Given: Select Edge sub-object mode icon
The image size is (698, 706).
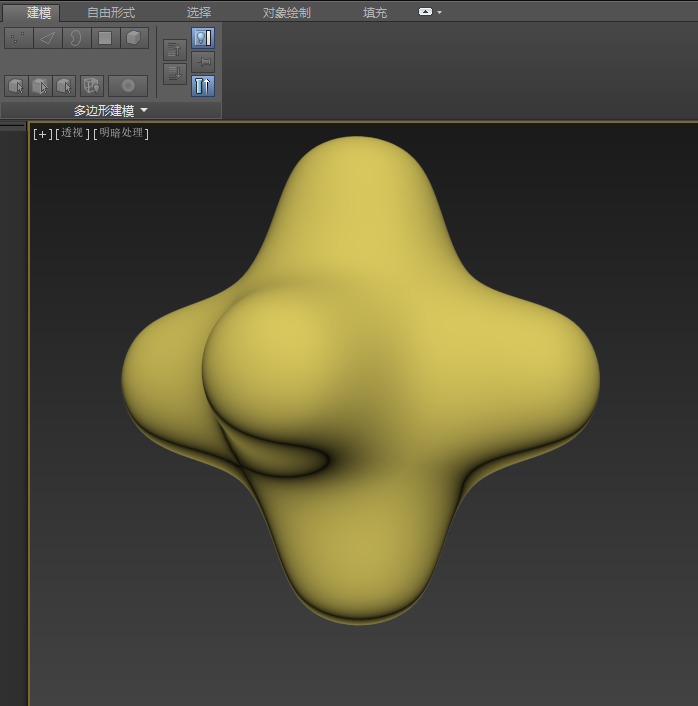Looking at the screenshot, I should click(x=47, y=38).
